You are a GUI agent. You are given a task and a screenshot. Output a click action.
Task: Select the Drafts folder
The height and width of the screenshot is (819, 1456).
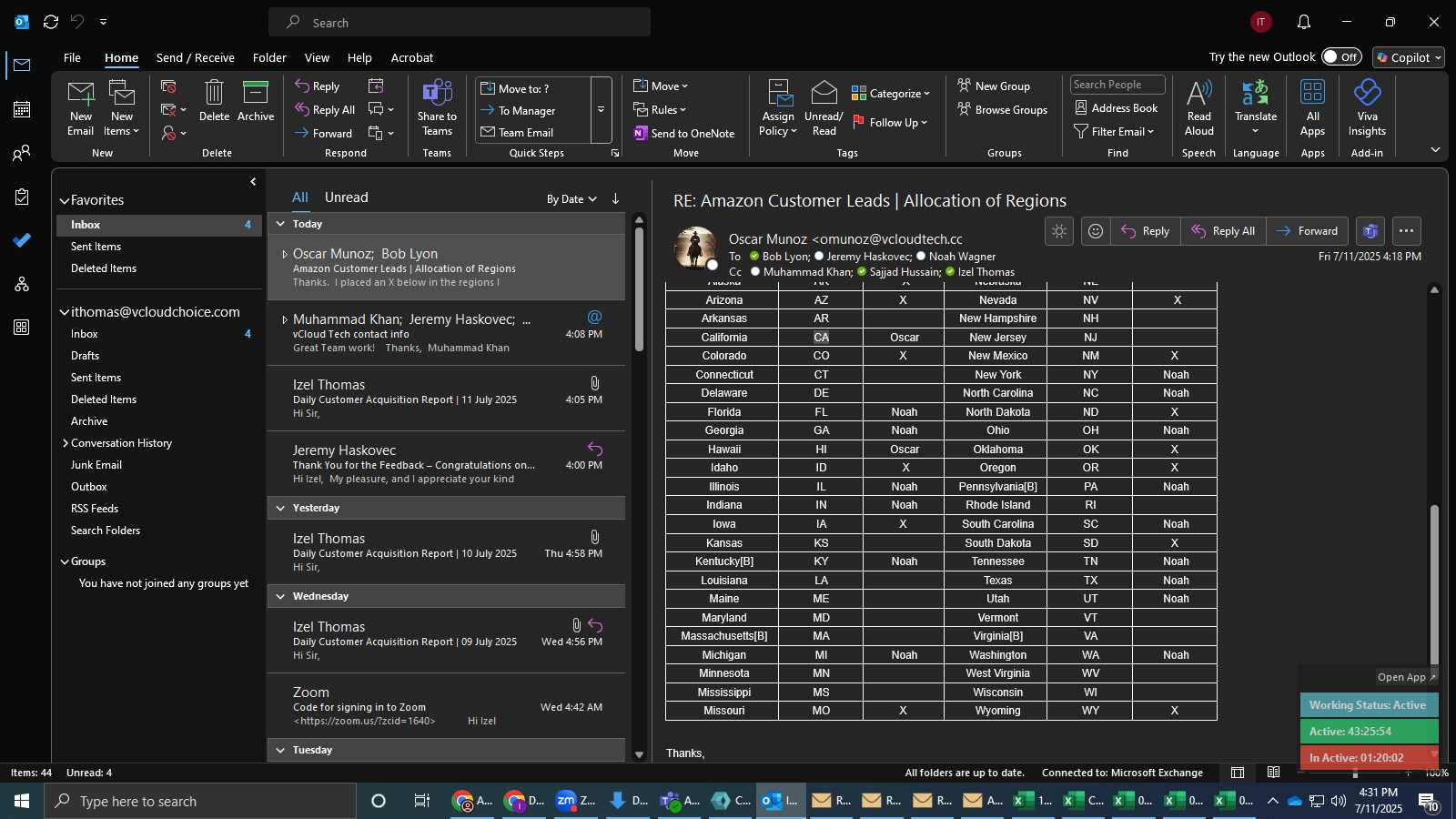click(x=86, y=356)
